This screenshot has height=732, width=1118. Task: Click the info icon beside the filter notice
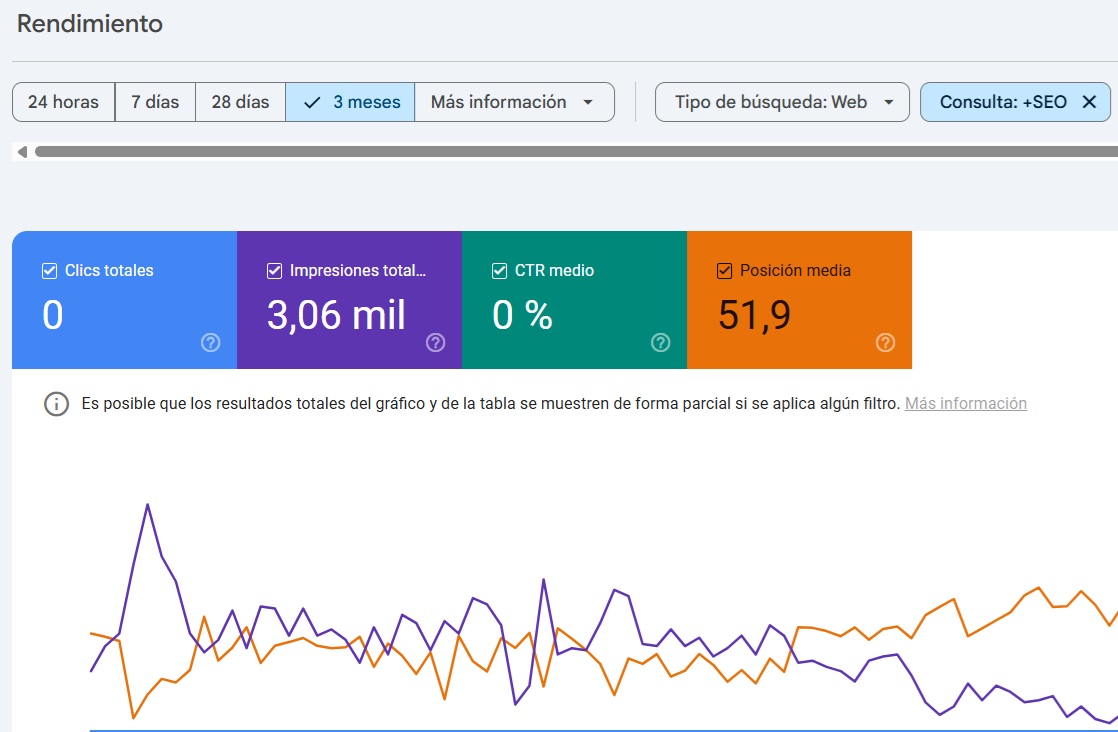[x=56, y=404]
